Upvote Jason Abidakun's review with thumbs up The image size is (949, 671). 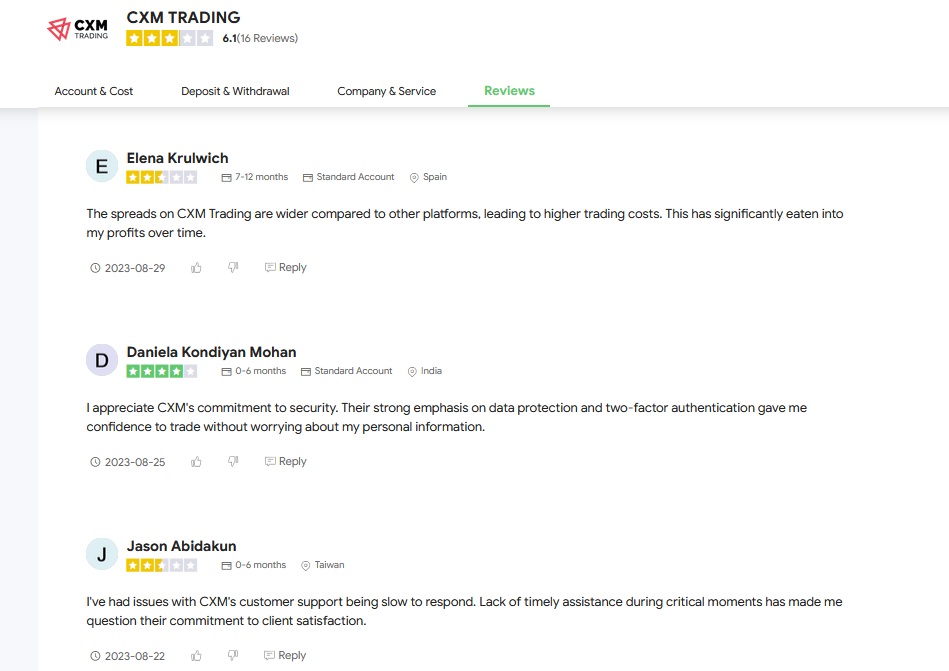(196, 655)
